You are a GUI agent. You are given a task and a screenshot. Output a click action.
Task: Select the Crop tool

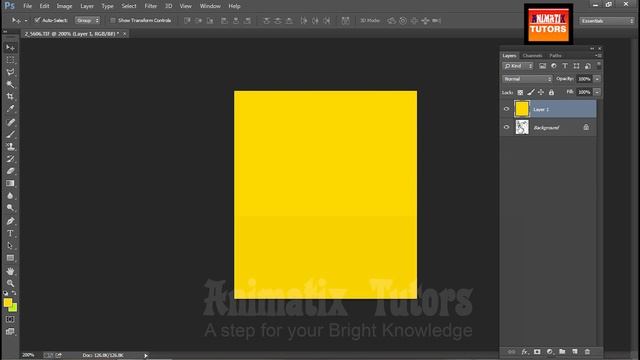coord(11,97)
